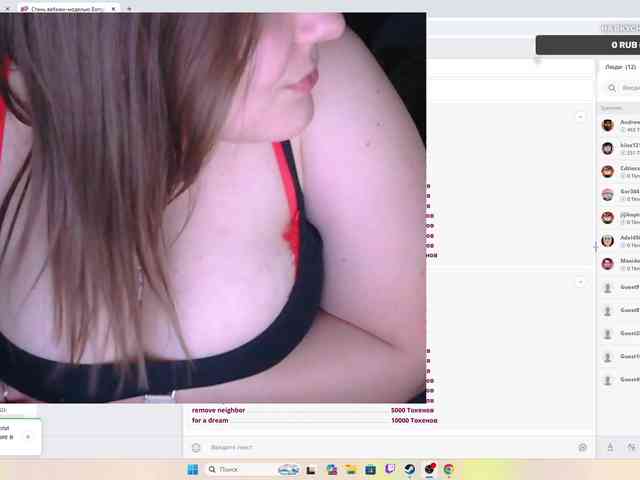Screen dimensions: 640x480
Task: Collapse the lower chat section arrow
Action: [x=580, y=282]
